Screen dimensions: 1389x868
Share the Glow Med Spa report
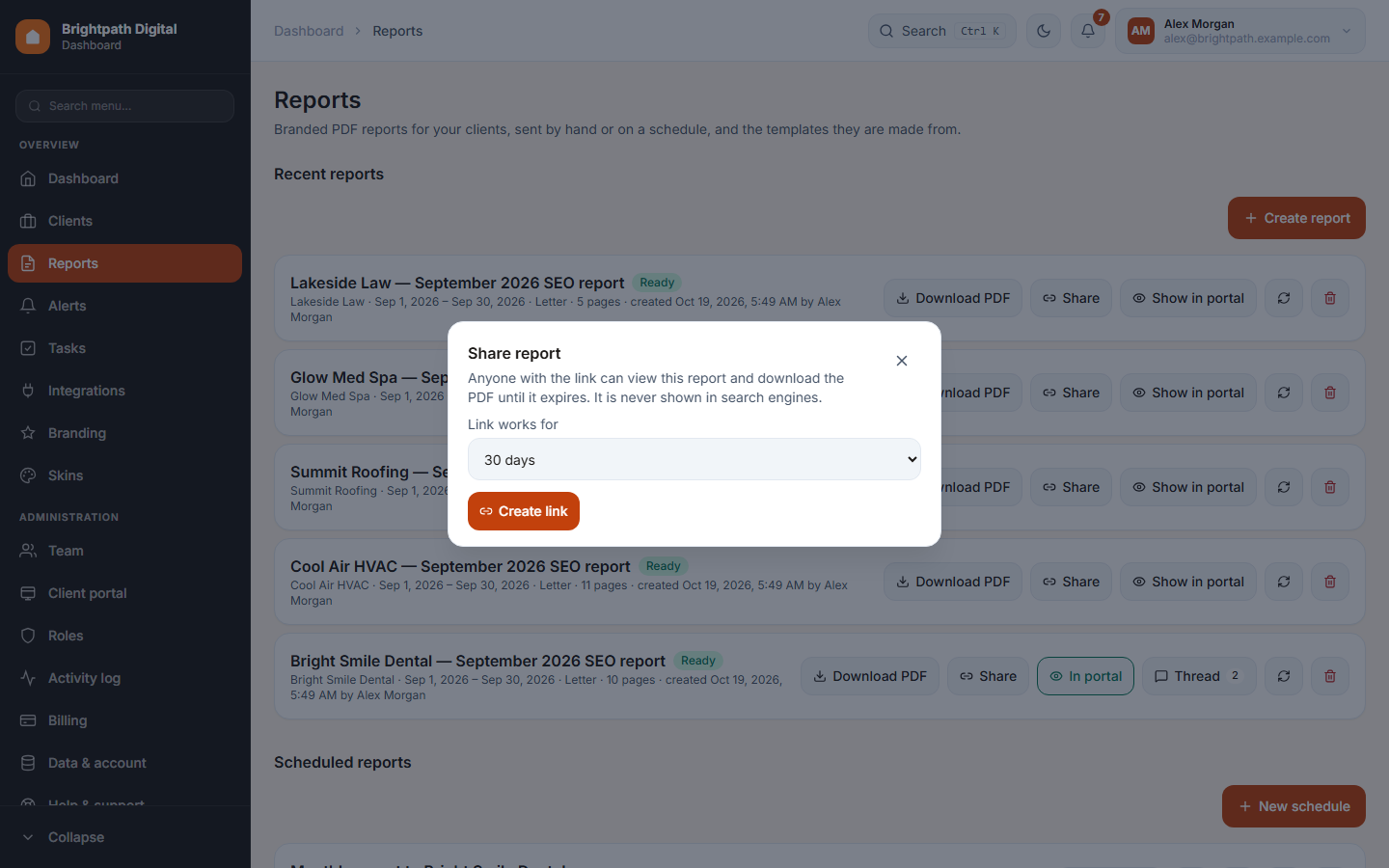point(1071,393)
